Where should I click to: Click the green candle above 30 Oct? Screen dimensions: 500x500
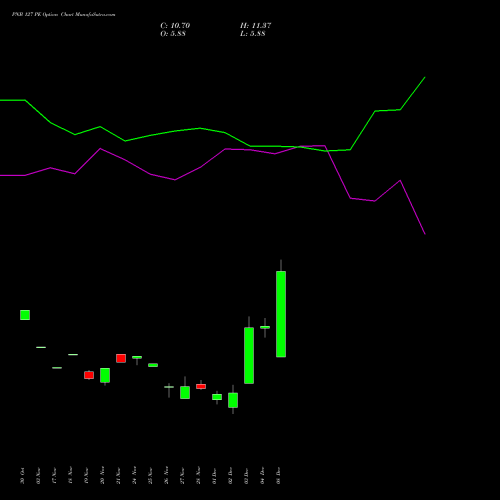(25, 315)
